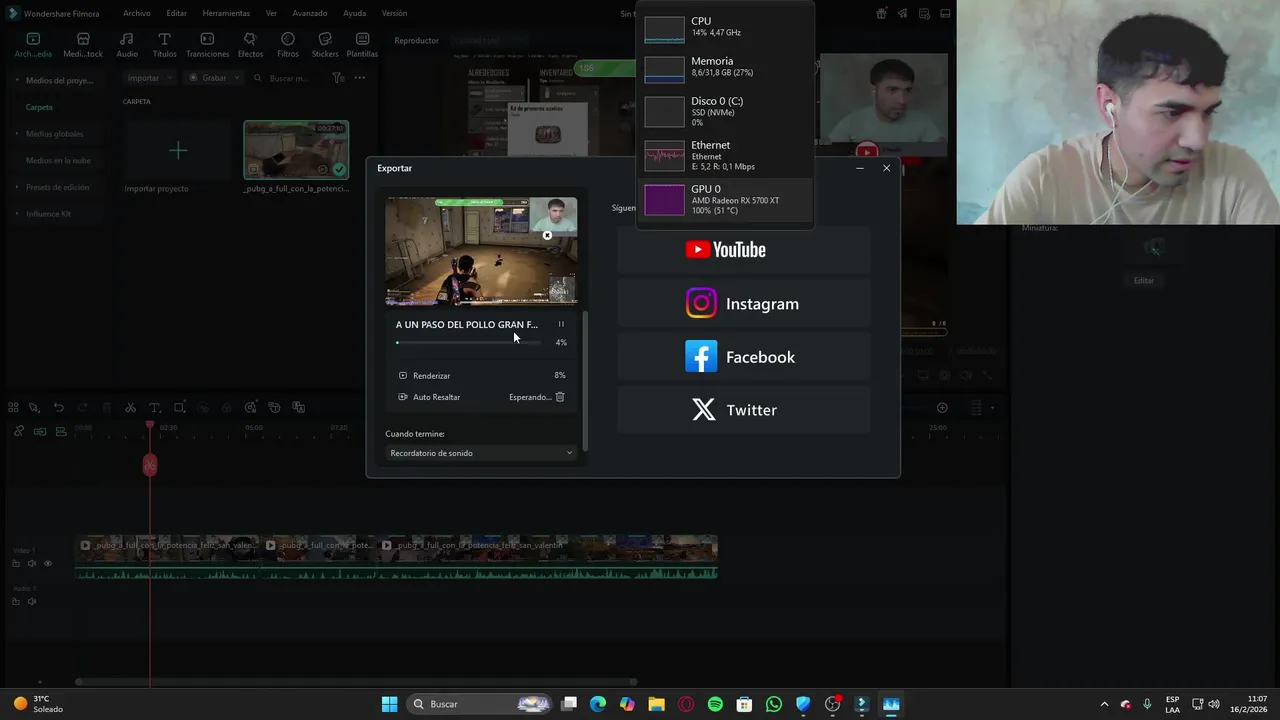1280x720 pixels.
Task: Open the Audio library tab
Action: click(x=127, y=45)
